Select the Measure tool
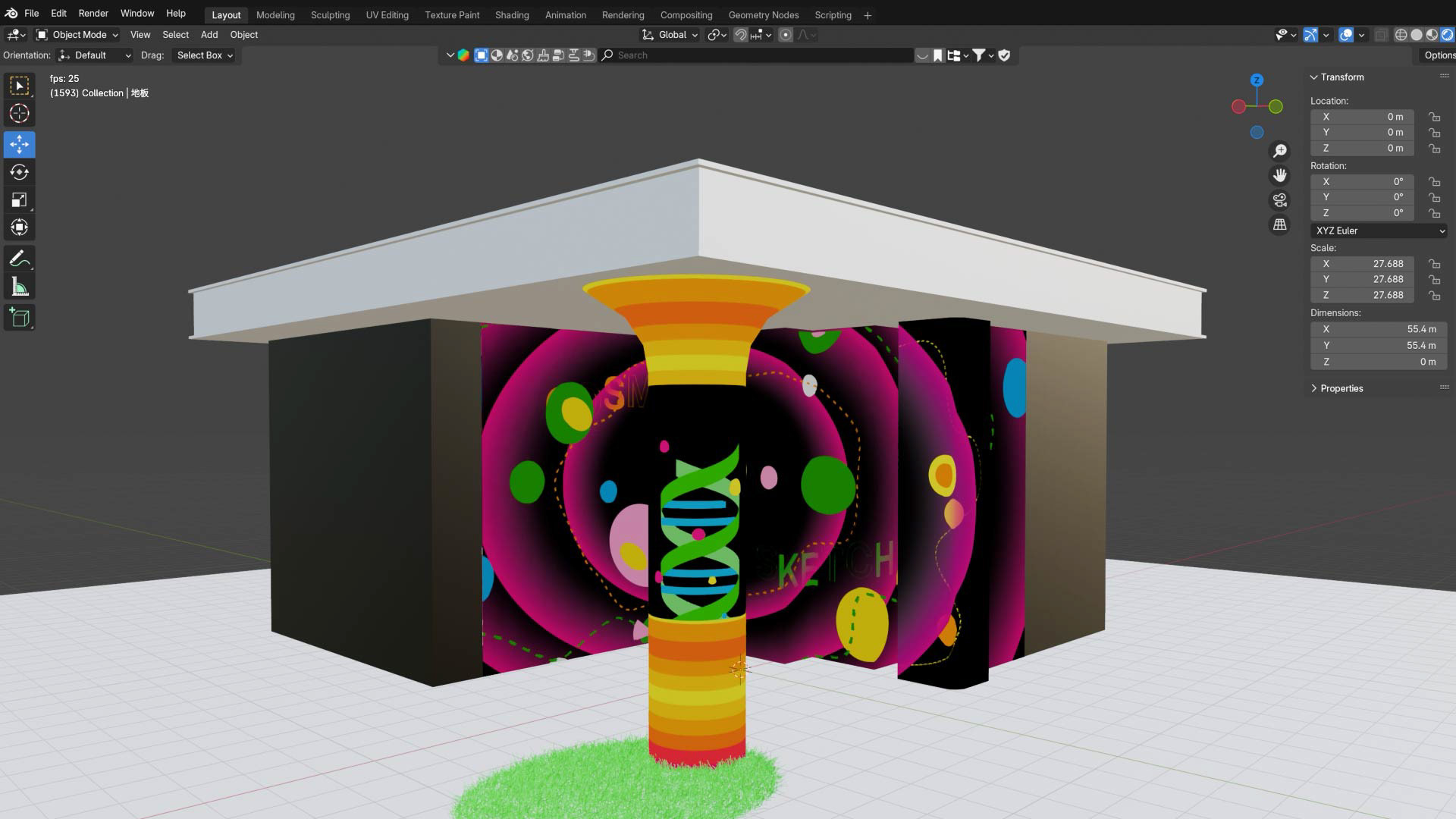Screen dimensions: 1456x819 pyautogui.click(x=19, y=287)
